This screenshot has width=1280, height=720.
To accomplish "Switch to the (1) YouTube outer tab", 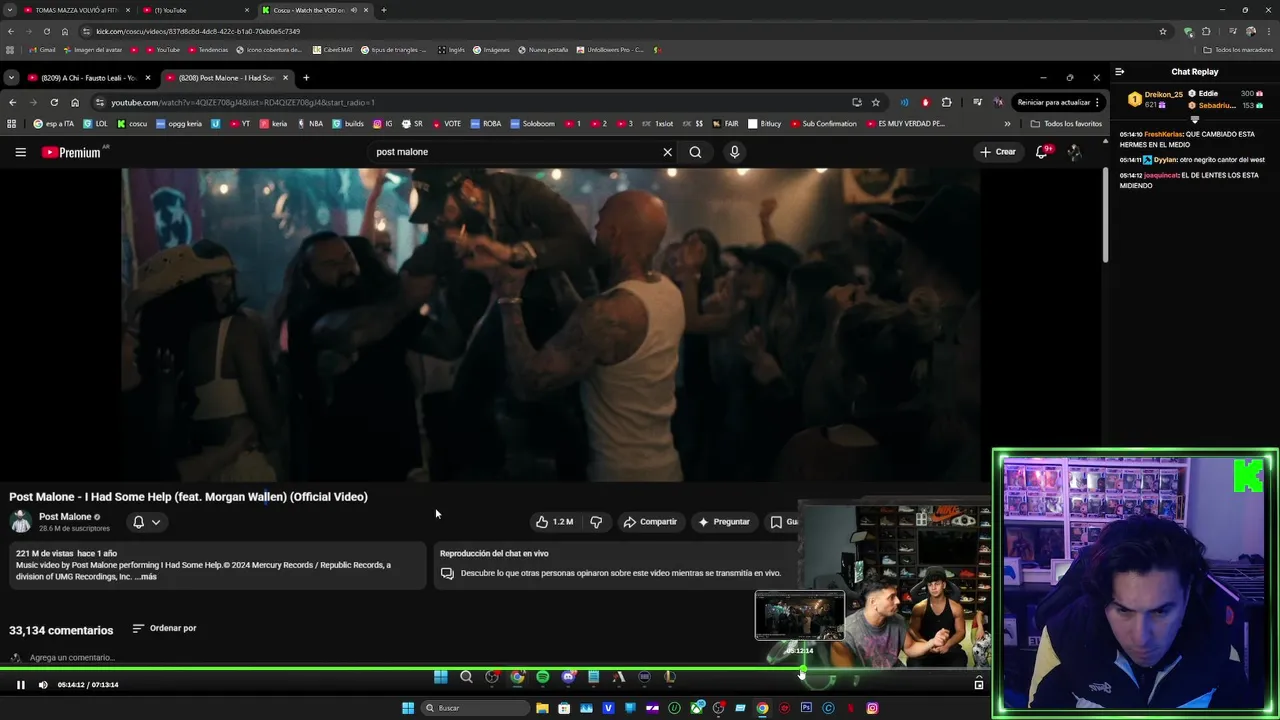I will tap(195, 10).
